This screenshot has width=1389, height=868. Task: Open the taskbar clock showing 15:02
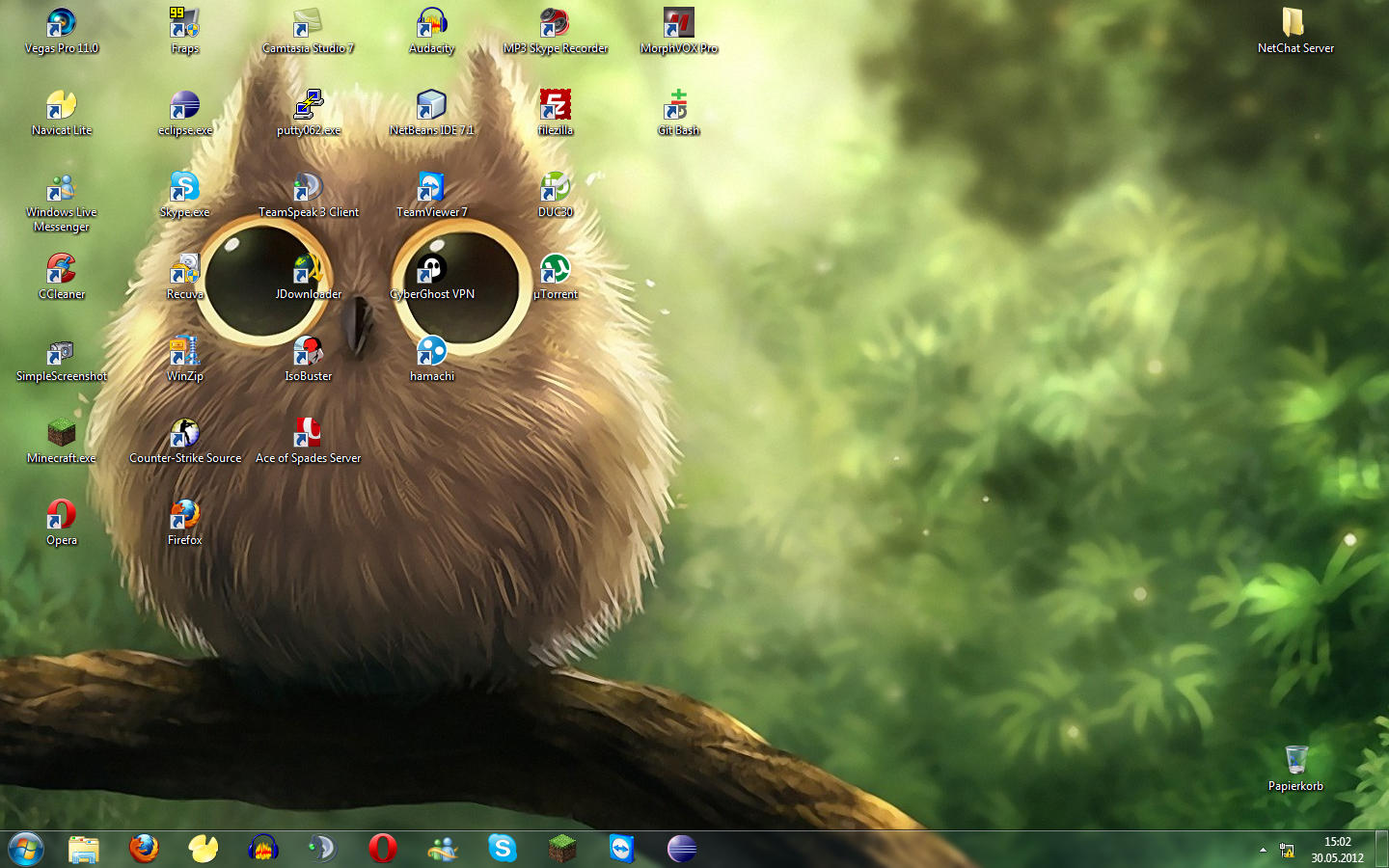(x=1337, y=850)
